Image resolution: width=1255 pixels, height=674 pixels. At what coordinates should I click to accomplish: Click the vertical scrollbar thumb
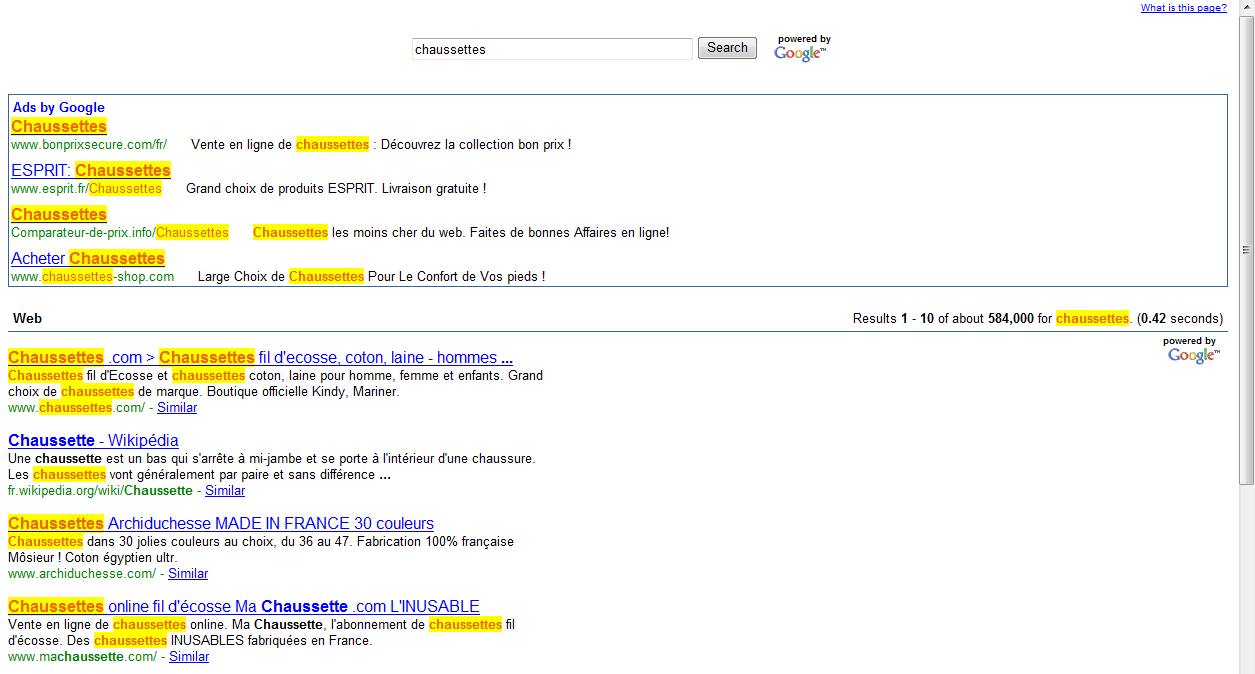point(1246,250)
